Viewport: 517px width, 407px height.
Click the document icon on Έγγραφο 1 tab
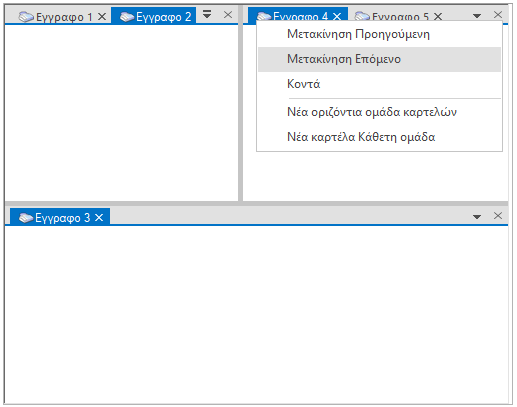click(x=26, y=17)
